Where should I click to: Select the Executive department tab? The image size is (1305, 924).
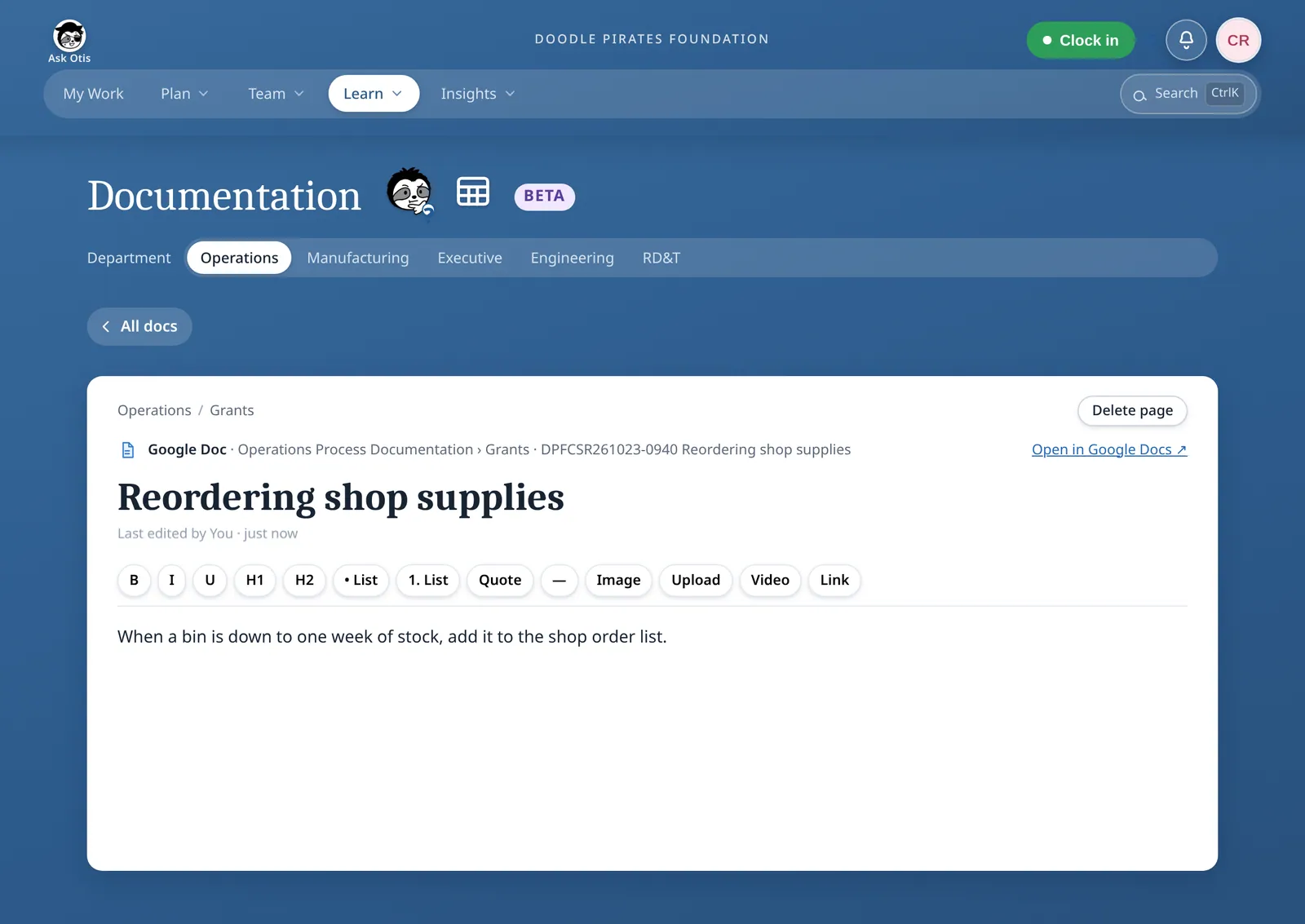pyautogui.click(x=470, y=258)
